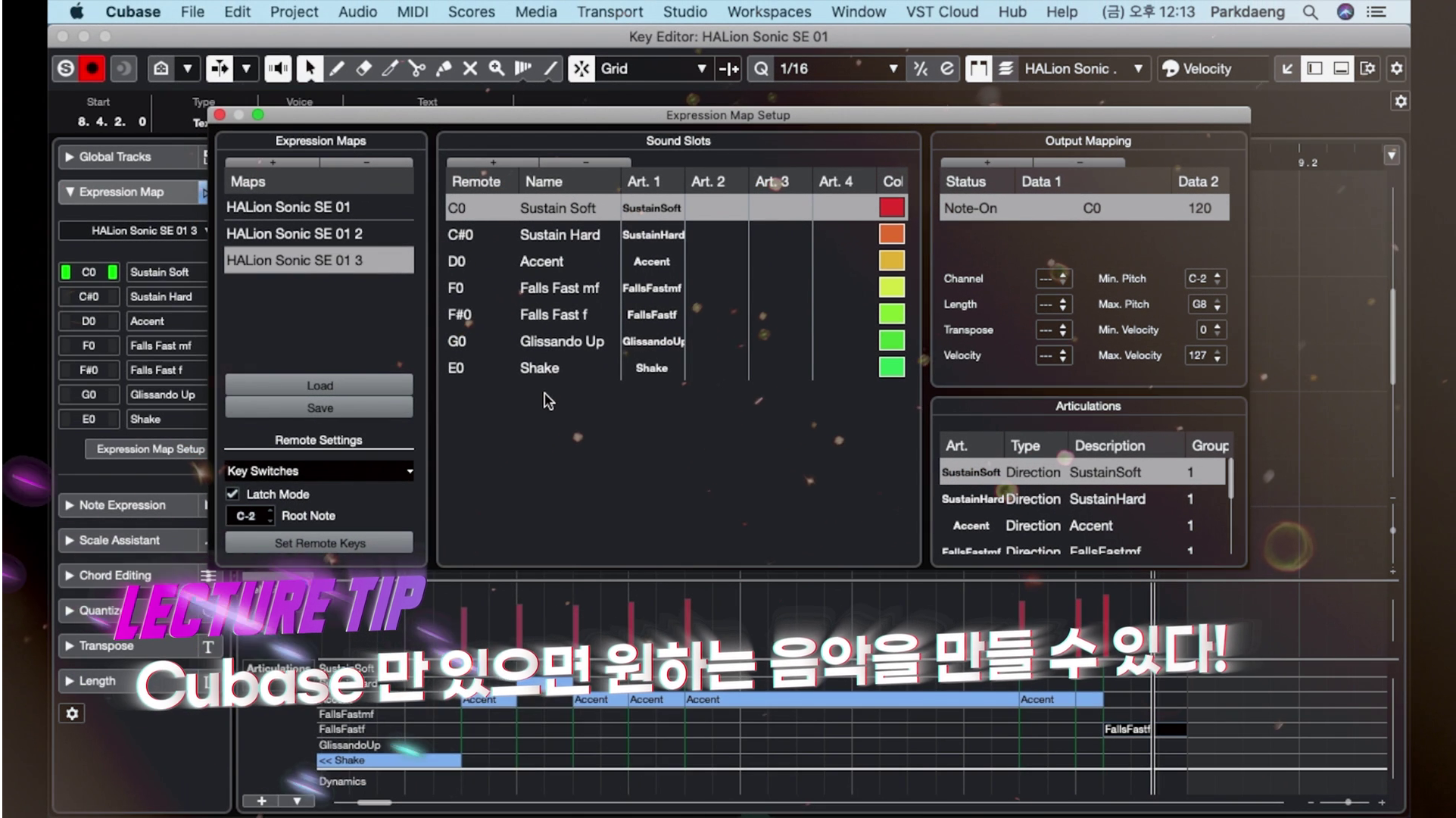
Task: Open the Grid snap type dropdown
Action: tap(653, 69)
